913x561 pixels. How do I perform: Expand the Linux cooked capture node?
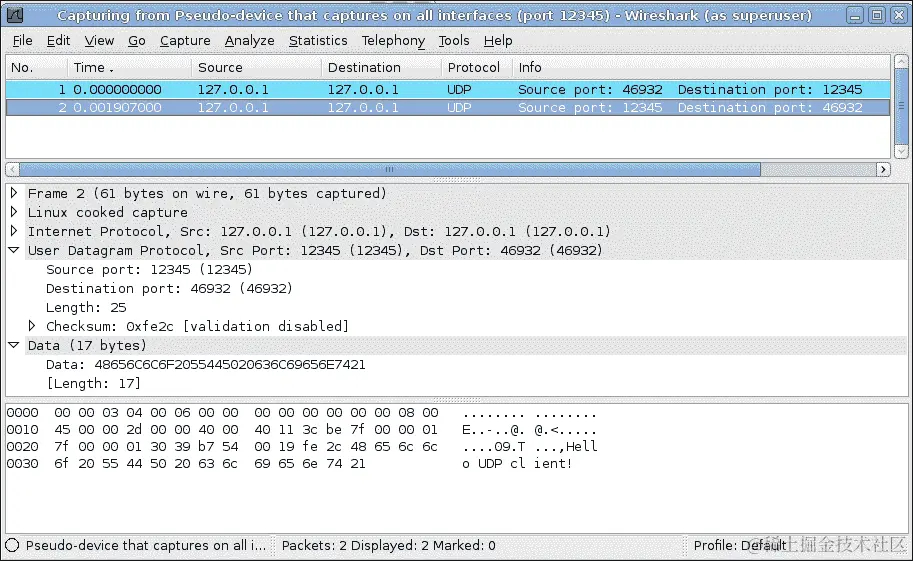click(14, 211)
